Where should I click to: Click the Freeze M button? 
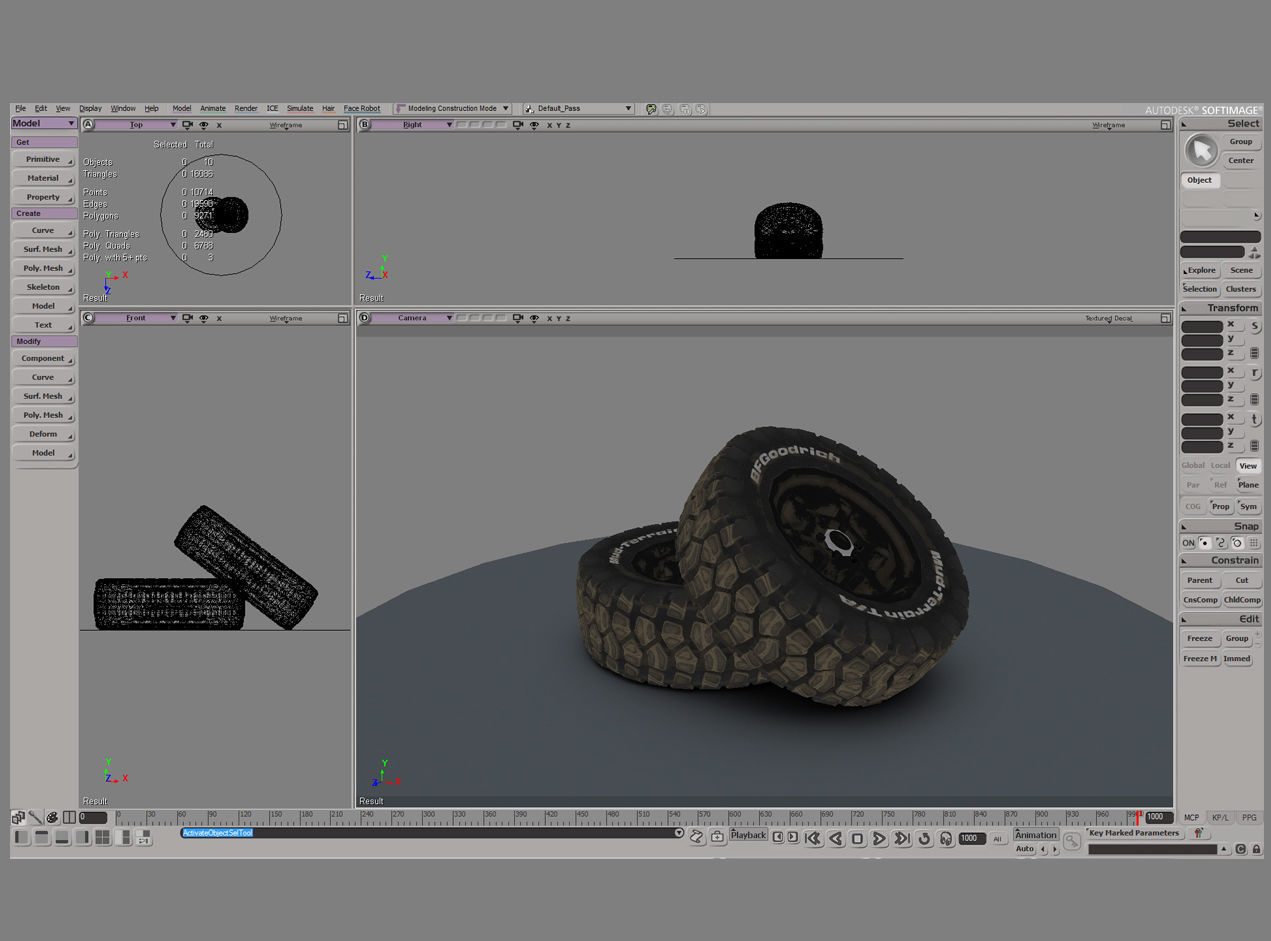(x=1200, y=659)
